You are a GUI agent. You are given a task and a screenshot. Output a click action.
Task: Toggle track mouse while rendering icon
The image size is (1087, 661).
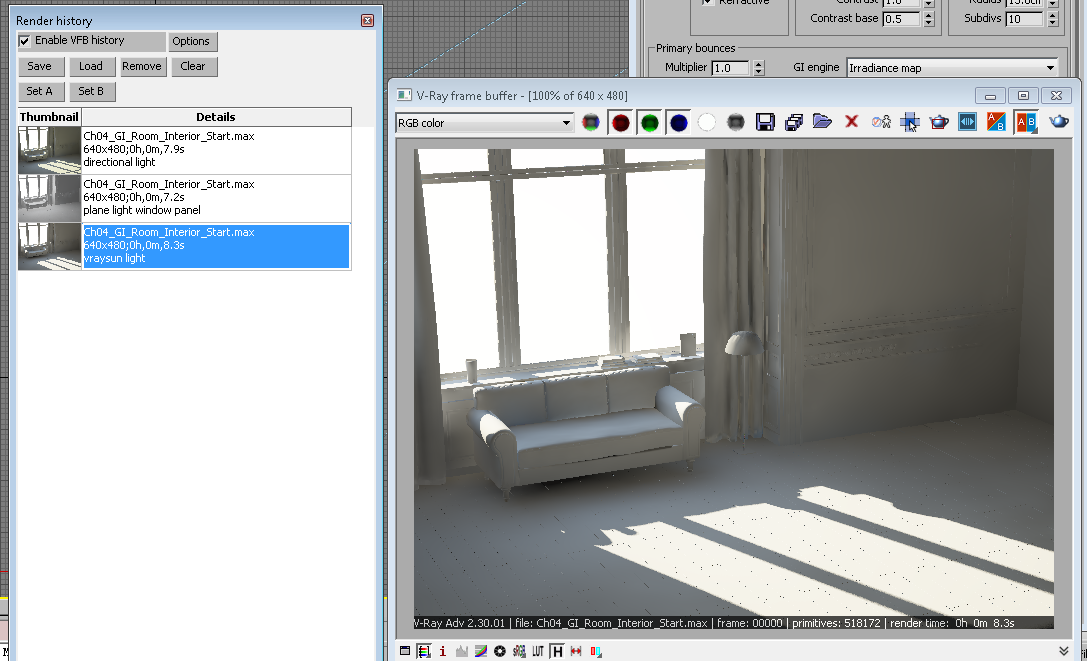click(910, 123)
